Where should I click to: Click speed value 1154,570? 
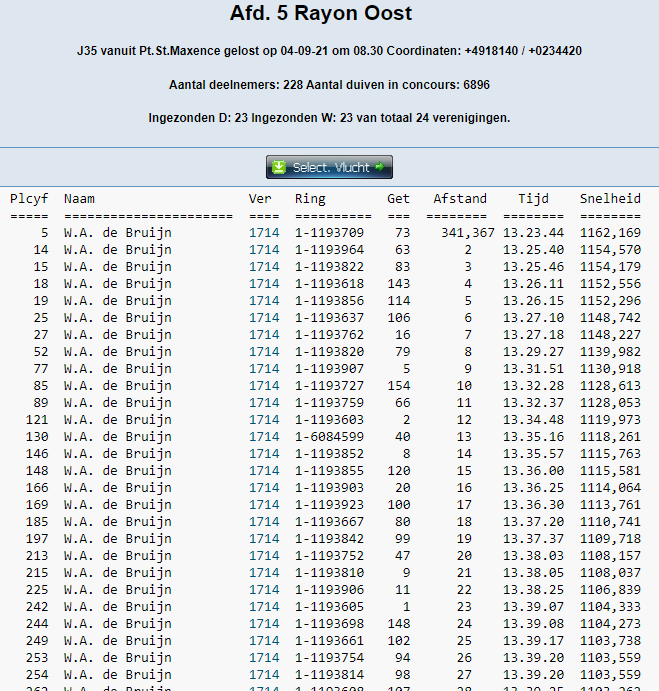[610, 250]
